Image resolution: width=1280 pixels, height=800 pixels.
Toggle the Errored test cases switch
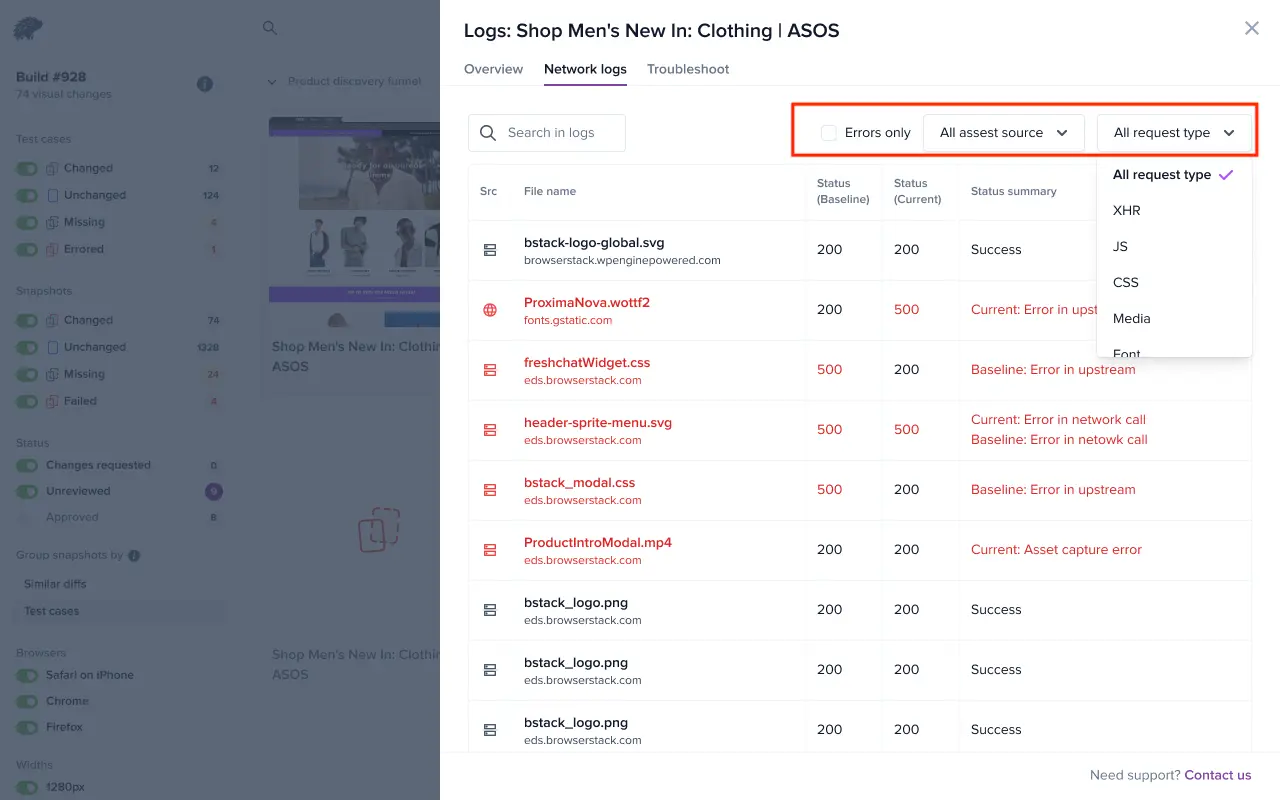pos(27,249)
